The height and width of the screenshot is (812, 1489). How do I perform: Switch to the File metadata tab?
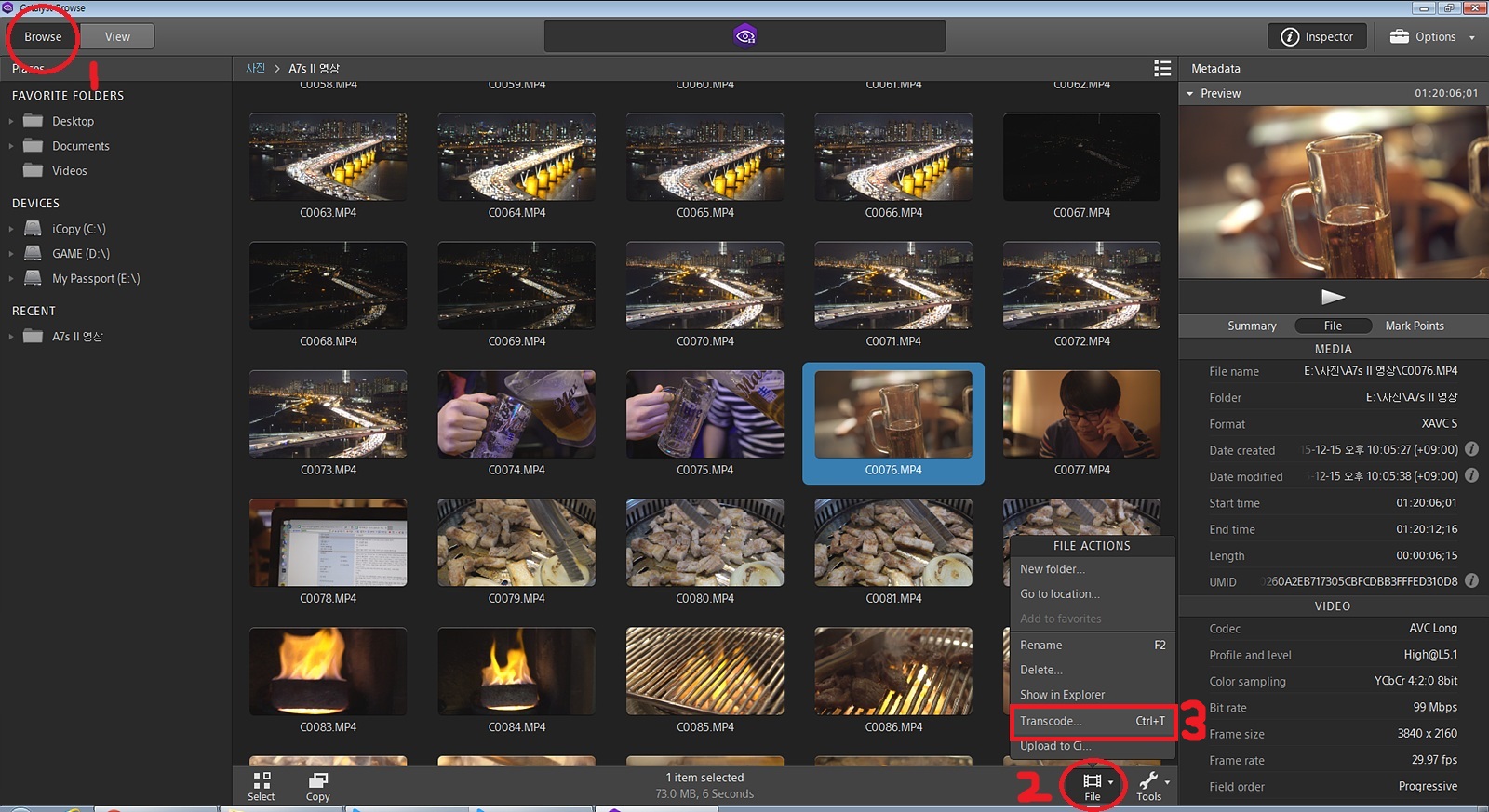(1334, 326)
